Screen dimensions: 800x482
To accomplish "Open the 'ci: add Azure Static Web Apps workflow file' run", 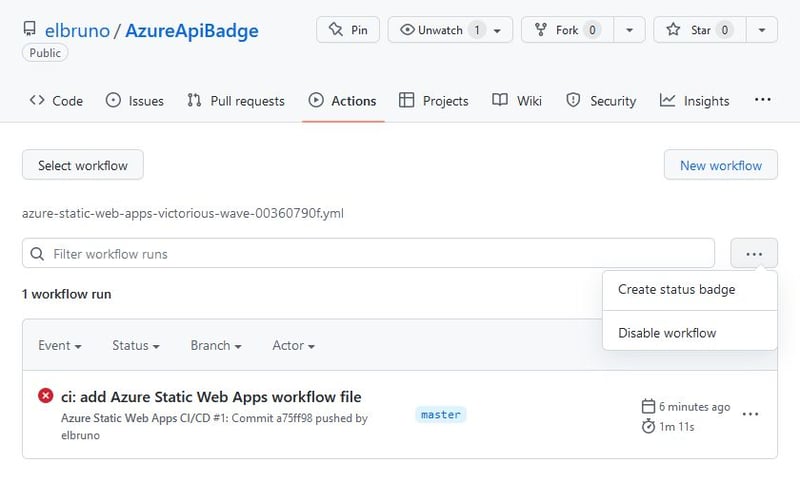I will tap(211, 397).
